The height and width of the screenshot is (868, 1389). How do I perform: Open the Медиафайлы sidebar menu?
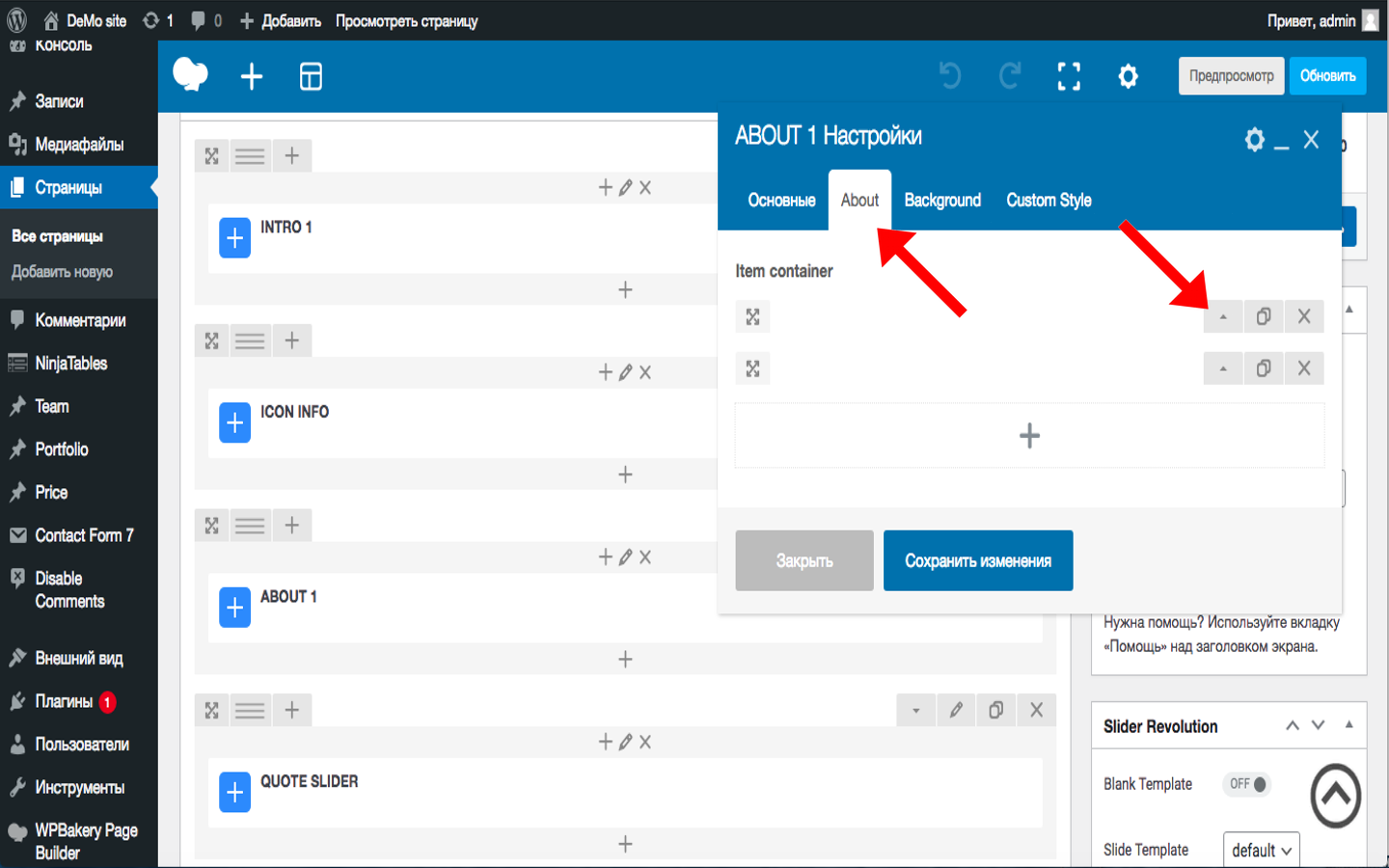pyautogui.click(x=79, y=145)
